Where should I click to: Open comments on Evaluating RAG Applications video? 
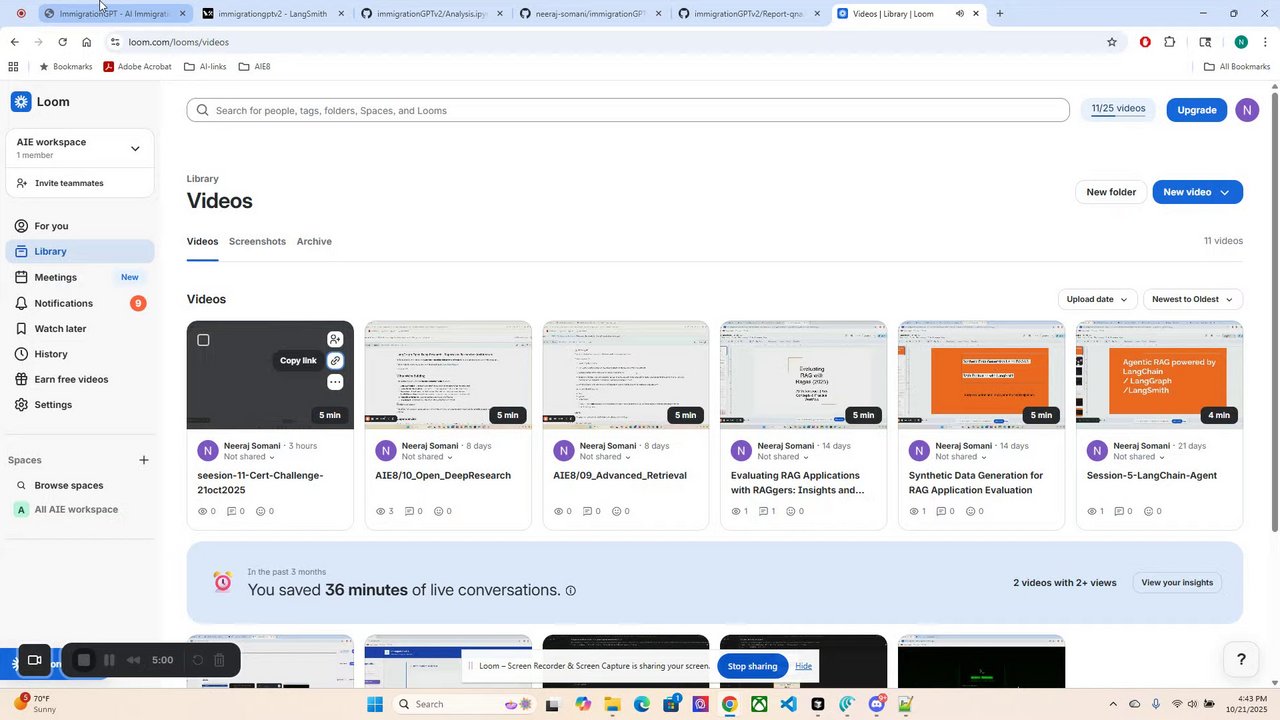pos(766,511)
